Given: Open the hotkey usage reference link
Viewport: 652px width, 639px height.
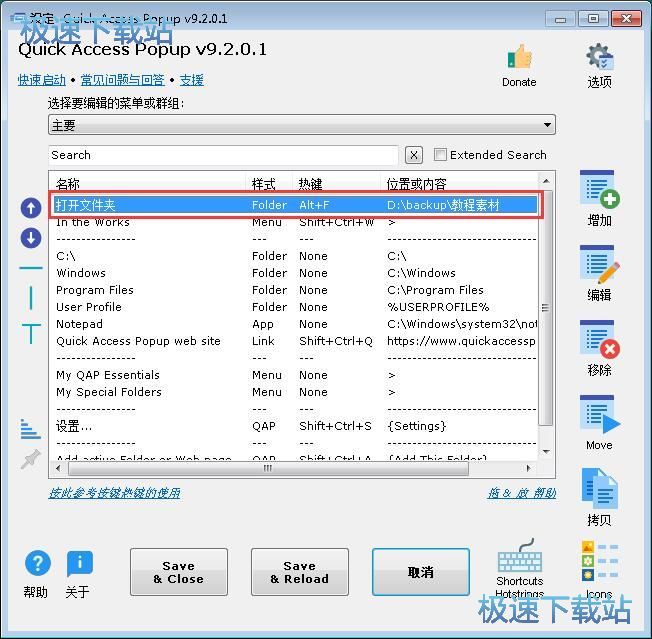Looking at the screenshot, I should point(114,493).
